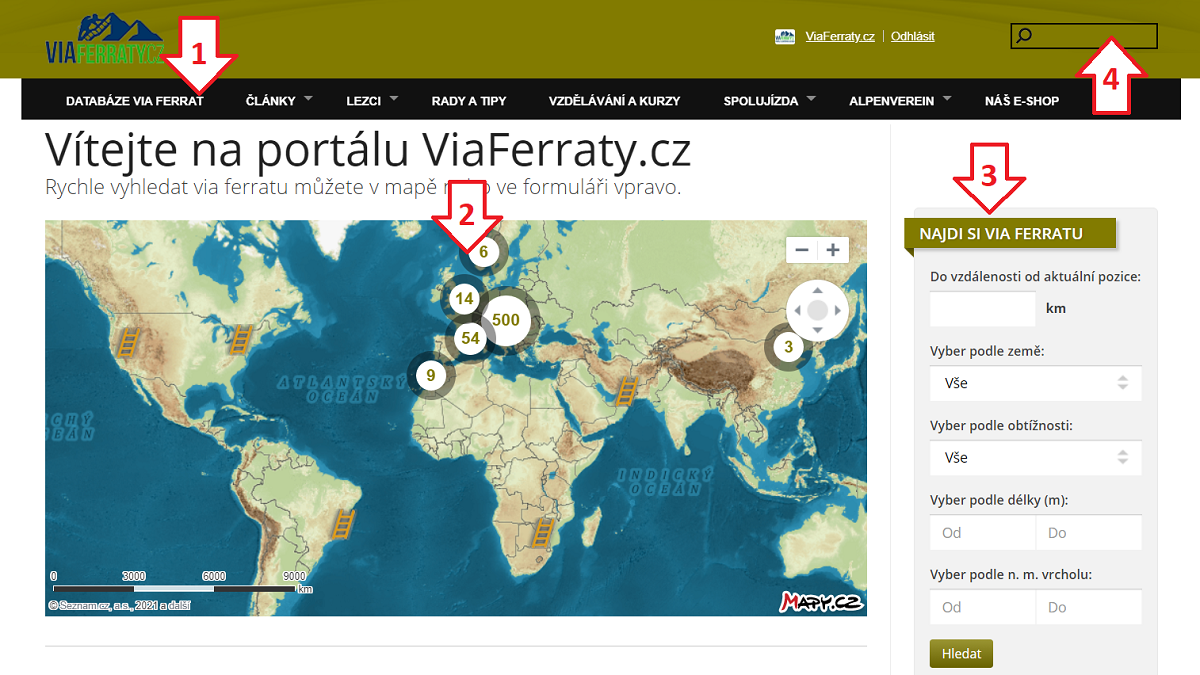Open the map cluster labeled 54
Image resolution: width=1200 pixels, height=675 pixels.
pos(470,338)
